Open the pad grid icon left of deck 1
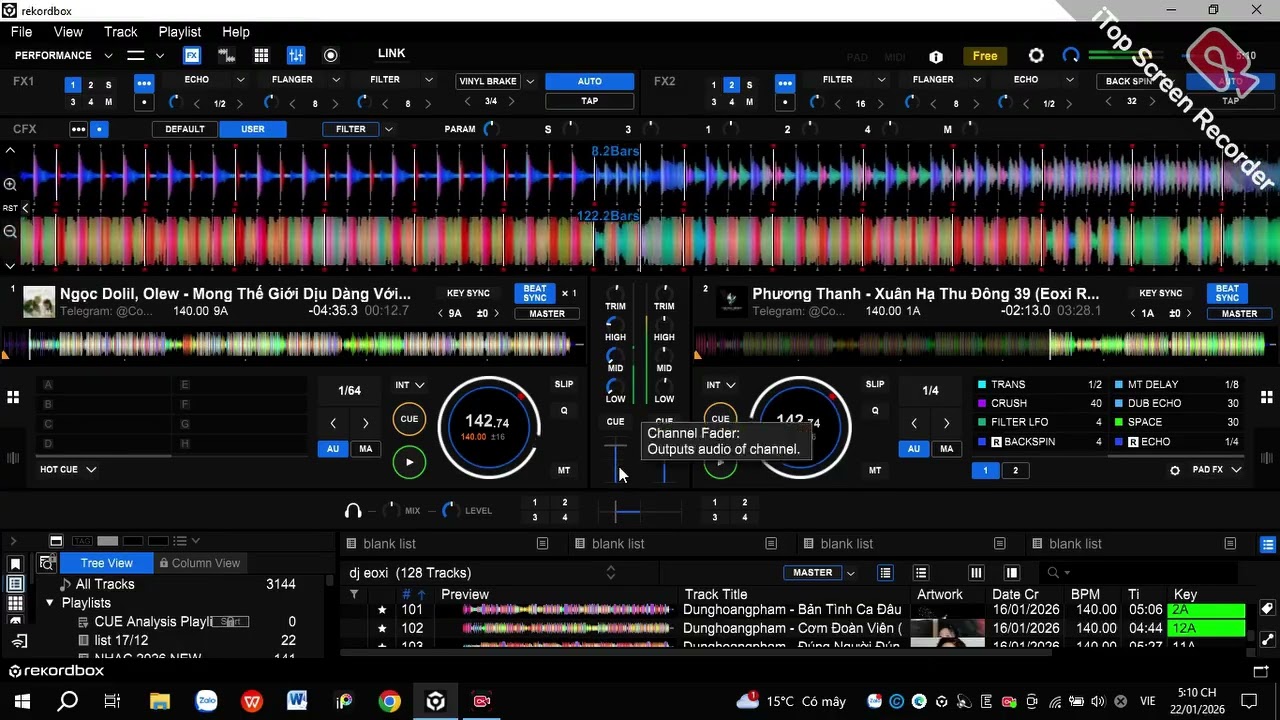Viewport: 1280px width, 720px height. [13, 397]
